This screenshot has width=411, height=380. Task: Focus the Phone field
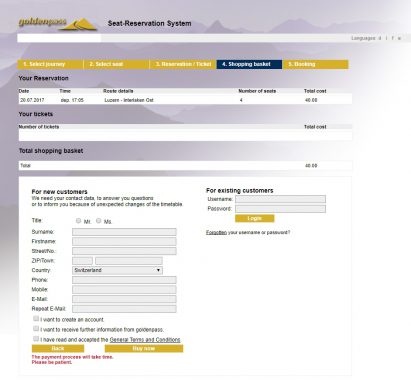(124, 280)
